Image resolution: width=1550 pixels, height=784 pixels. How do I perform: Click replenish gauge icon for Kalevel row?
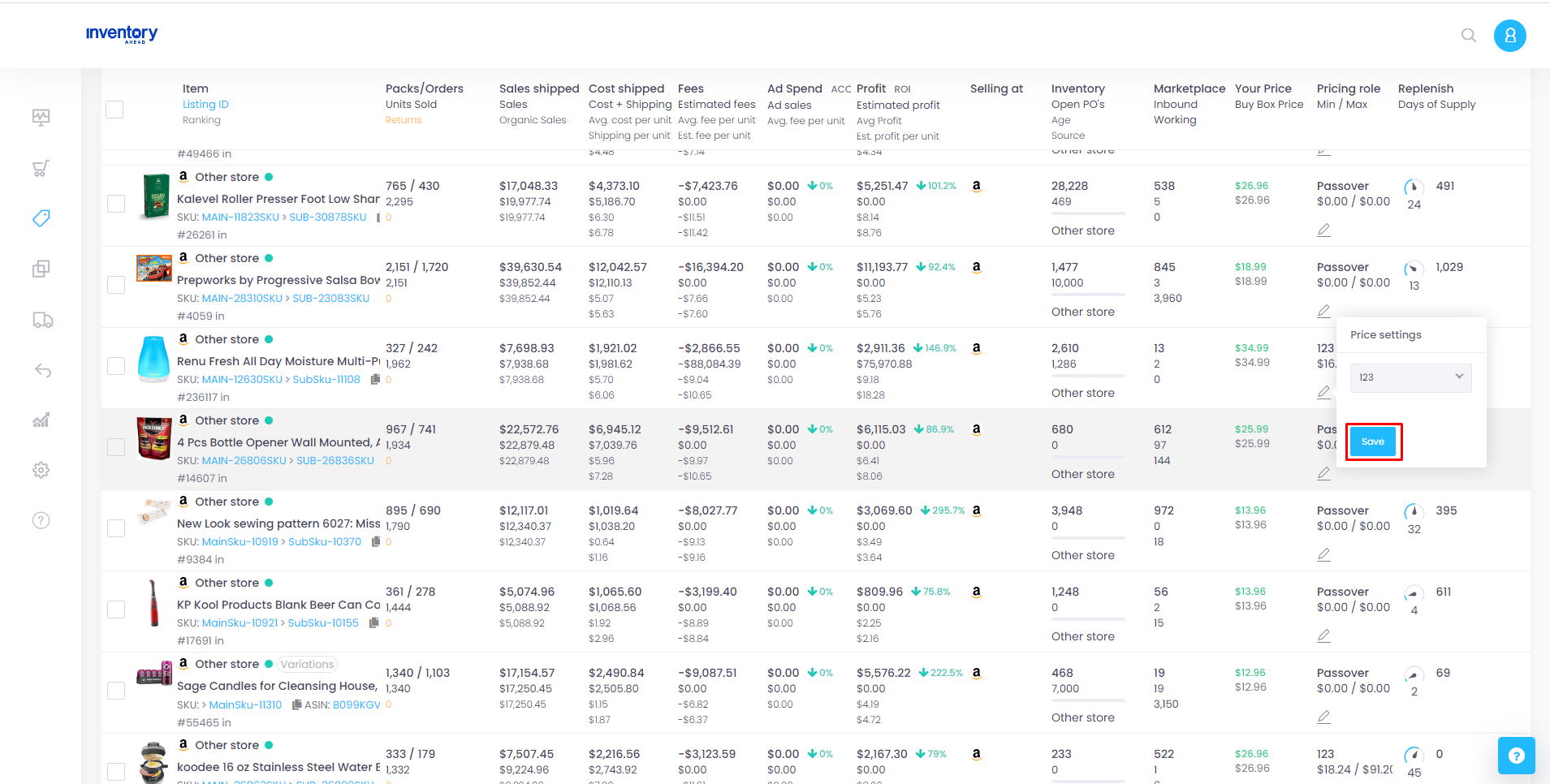click(1414, 187)
